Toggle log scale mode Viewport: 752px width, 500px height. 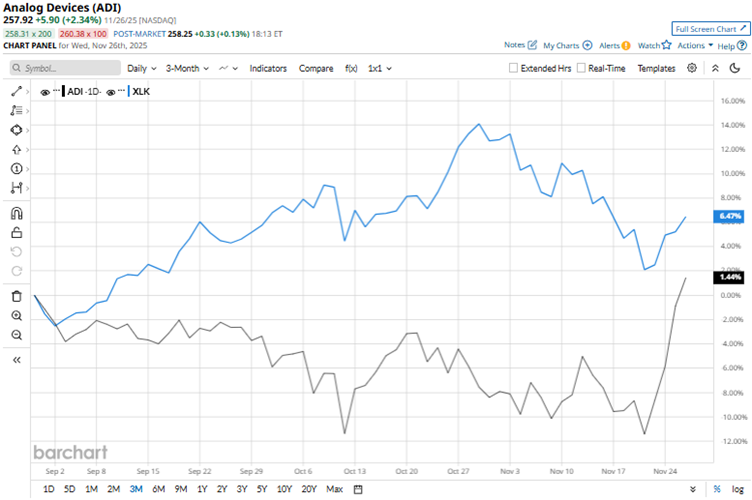click(738, 489)
